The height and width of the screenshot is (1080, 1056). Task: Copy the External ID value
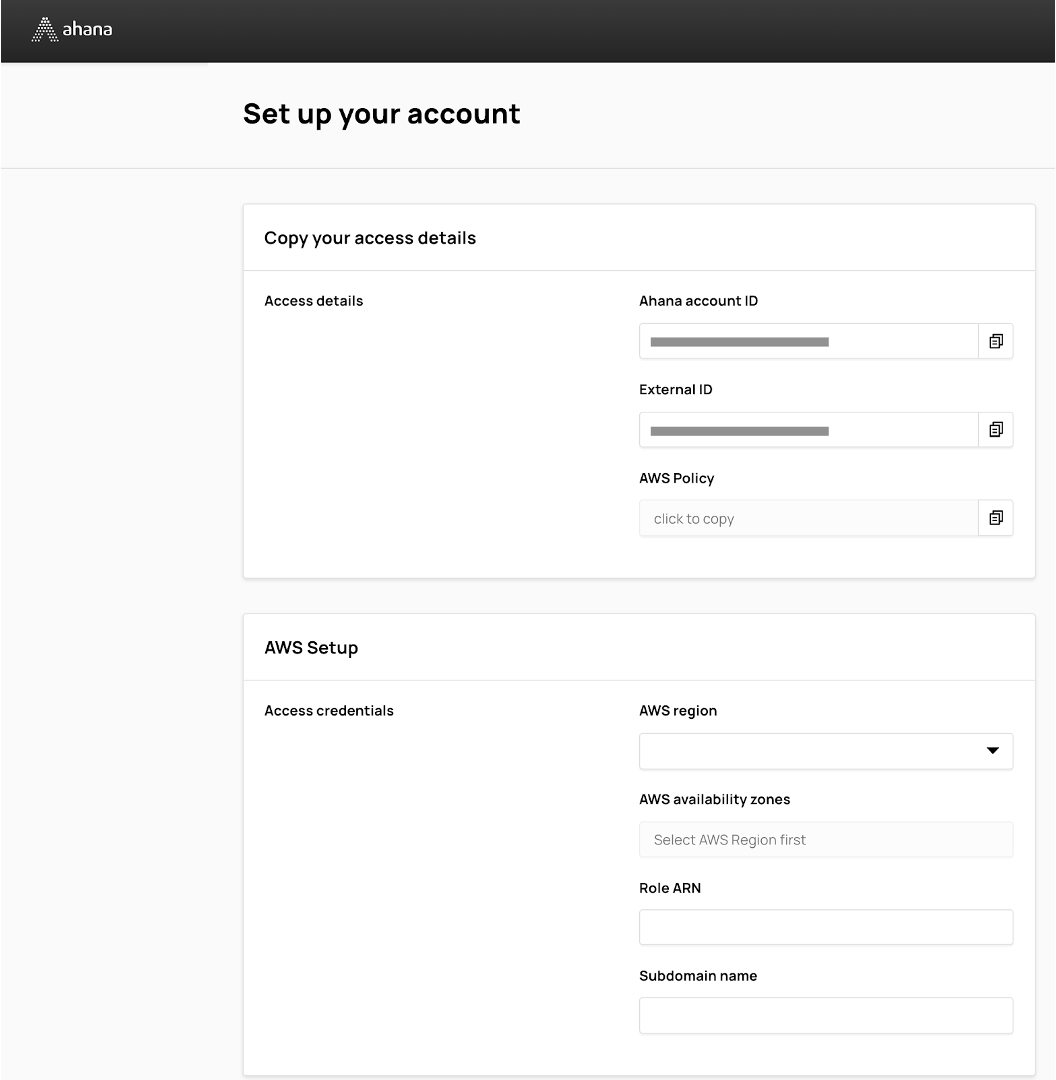tap(996, 430)
